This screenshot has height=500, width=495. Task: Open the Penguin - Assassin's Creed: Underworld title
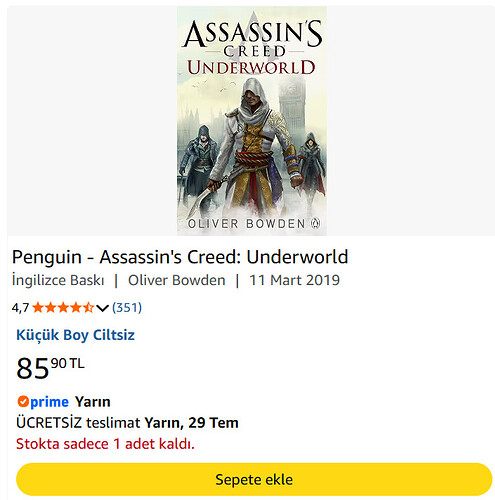coord(180,257)
